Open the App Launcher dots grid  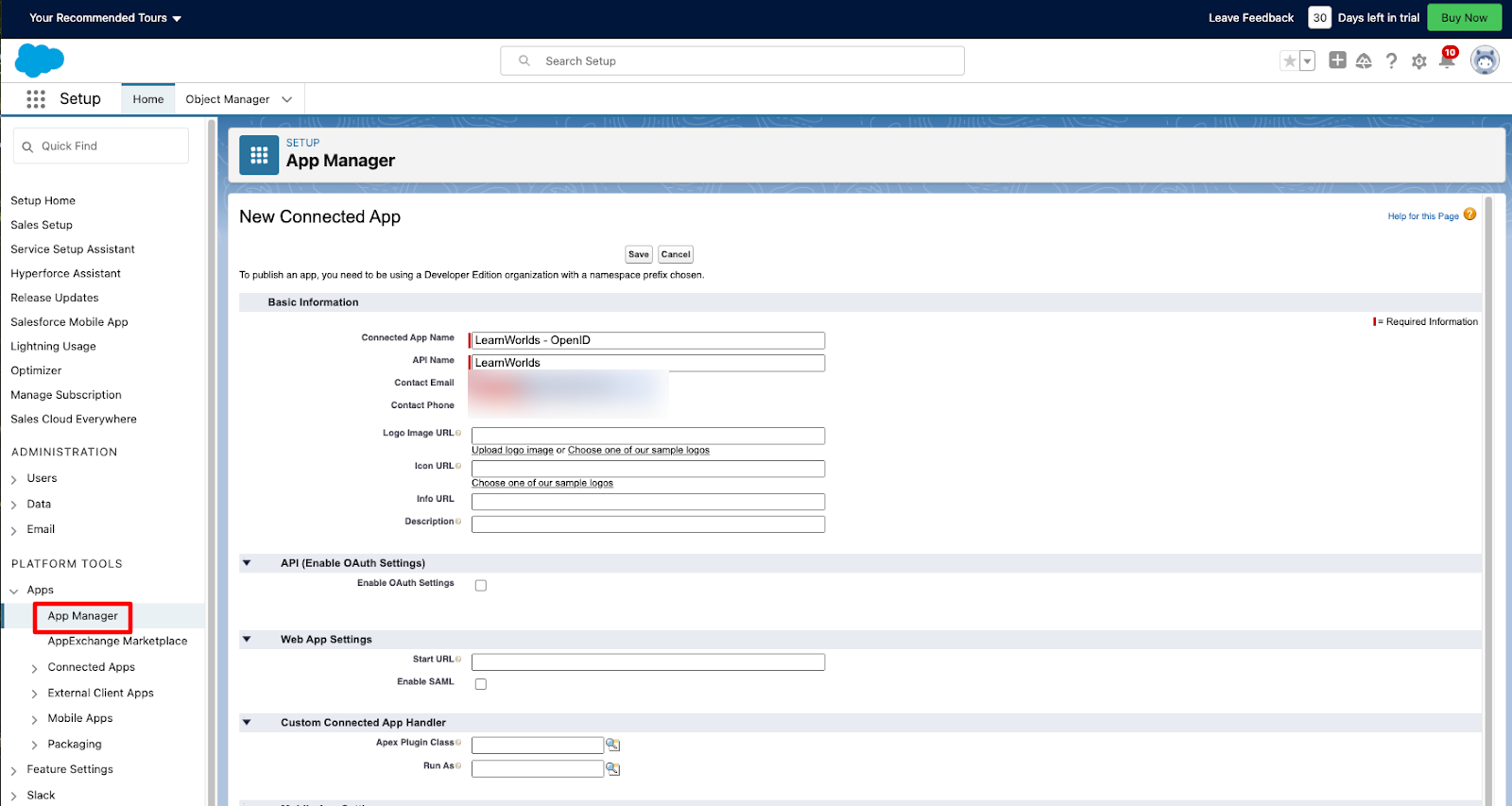tap(36, 99)
